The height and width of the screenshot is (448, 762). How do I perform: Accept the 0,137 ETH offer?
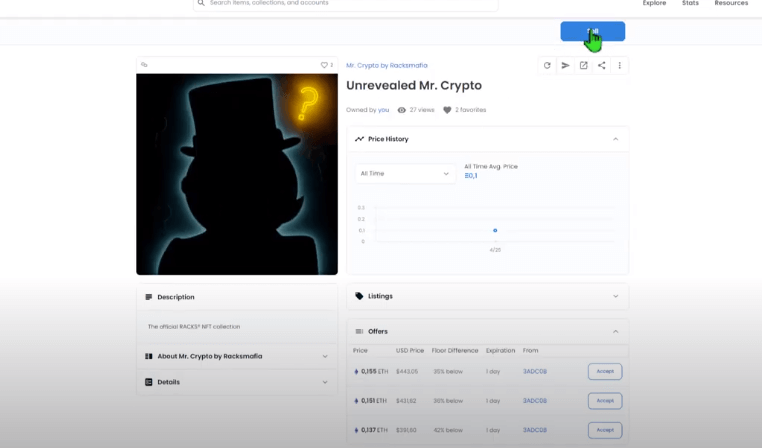(605, 430)
